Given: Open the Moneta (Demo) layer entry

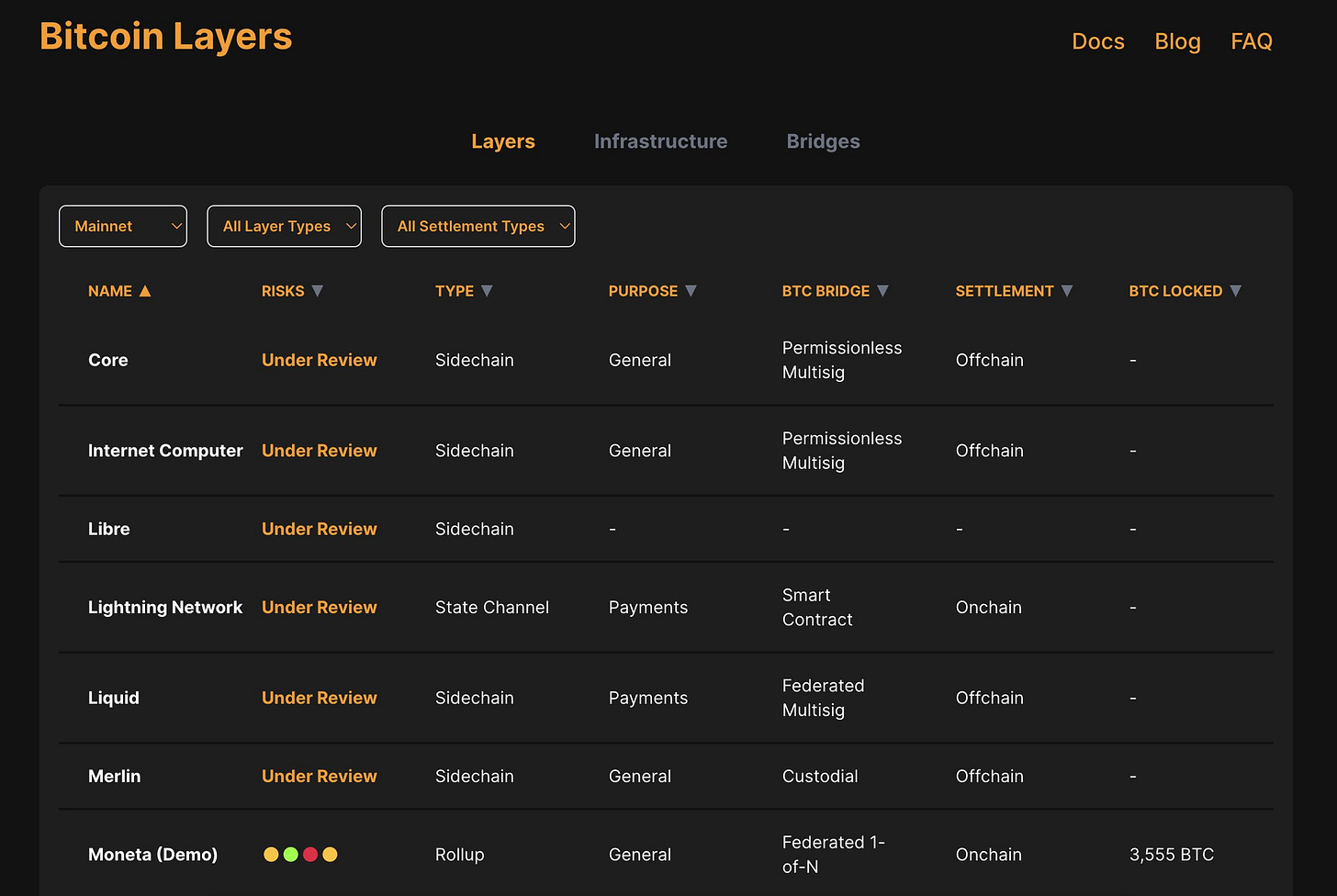Looking at the screenshot, I should pyautogui.click(x=153, y=855).
